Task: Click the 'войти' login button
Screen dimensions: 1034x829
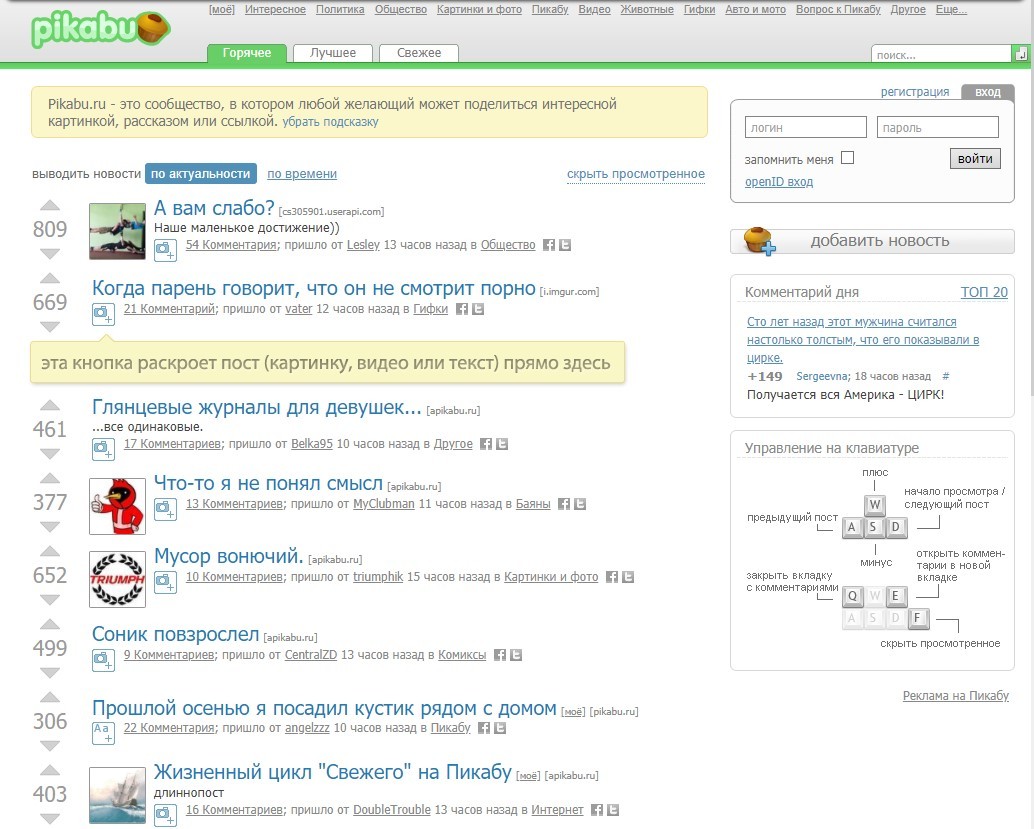Action: [975, 158]
